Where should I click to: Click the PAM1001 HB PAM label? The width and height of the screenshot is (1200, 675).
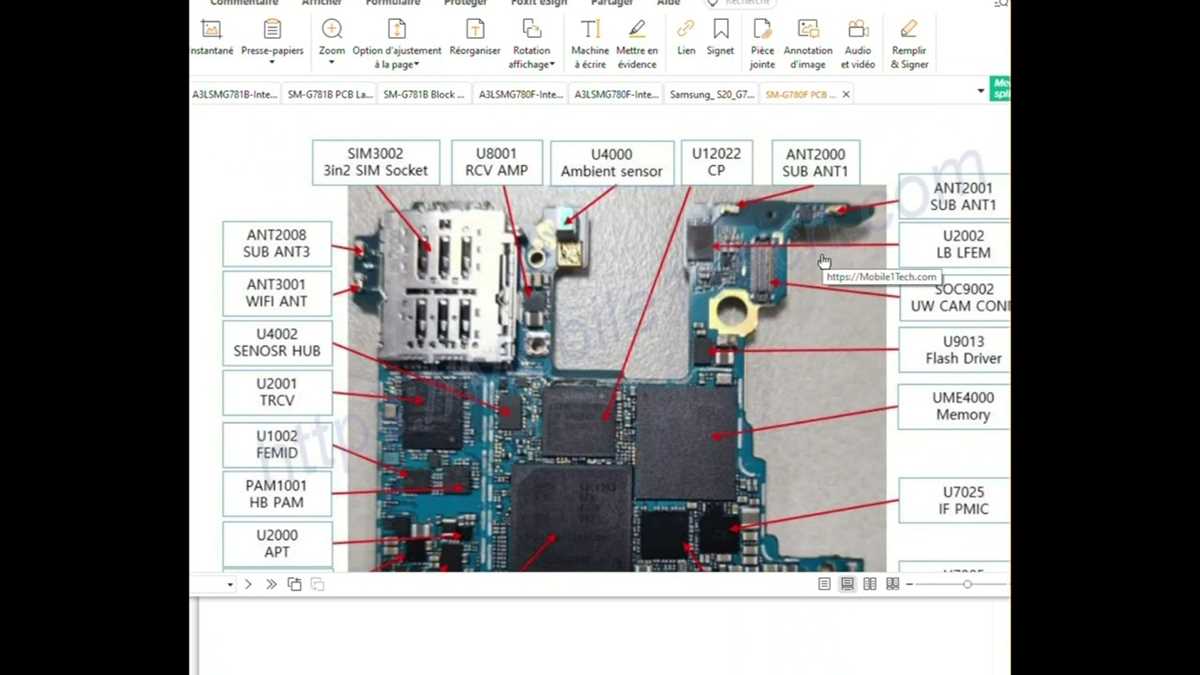[277, 494]
